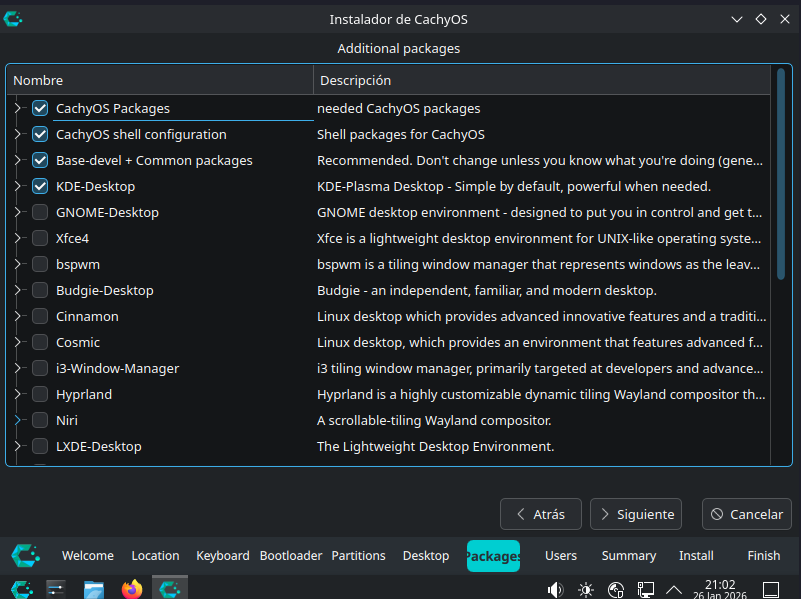Check the Hyprland package group

(x=40, y=394)
